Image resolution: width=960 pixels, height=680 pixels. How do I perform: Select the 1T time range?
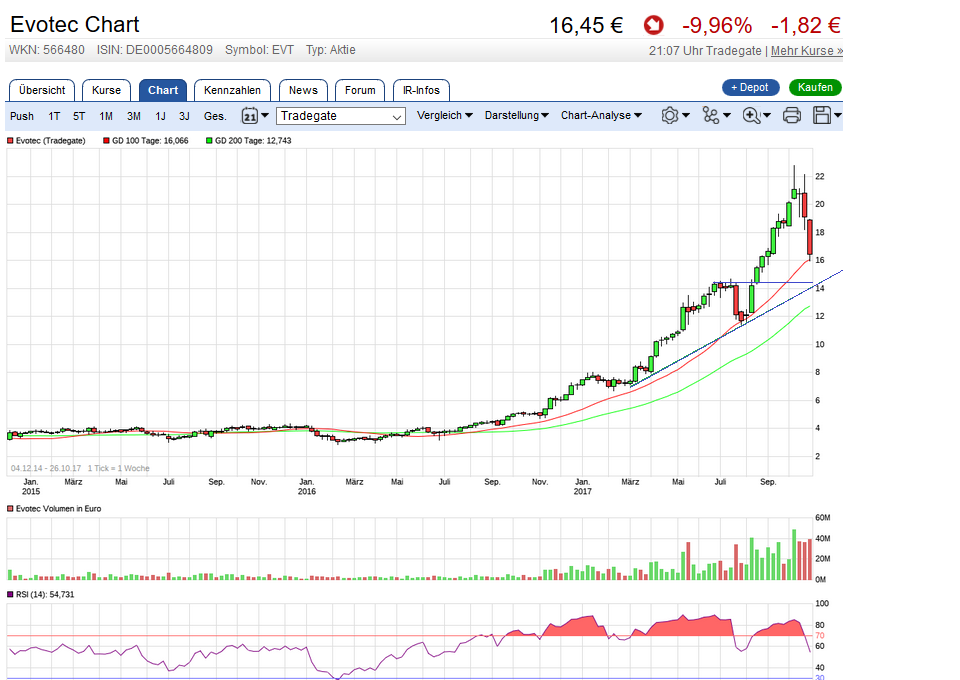(x=54, y=116)
